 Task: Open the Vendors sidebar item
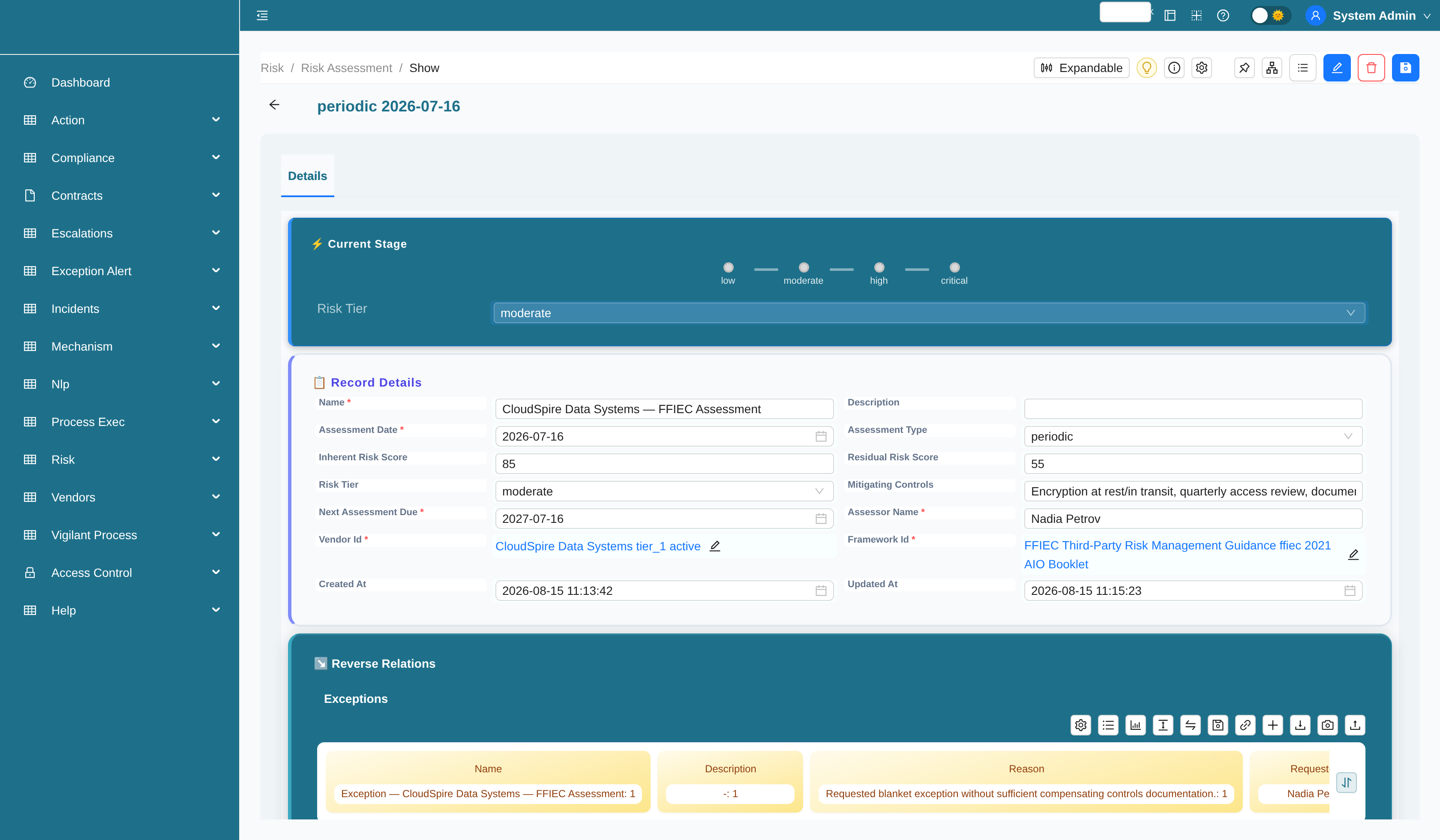coord(120,497)
